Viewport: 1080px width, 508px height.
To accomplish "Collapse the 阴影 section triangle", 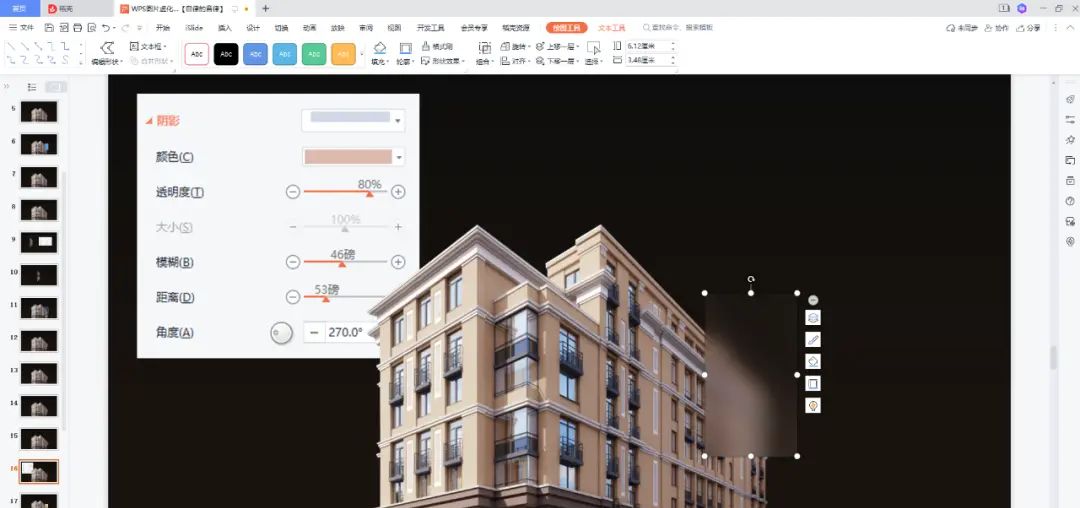I will (x=148, y=121).
